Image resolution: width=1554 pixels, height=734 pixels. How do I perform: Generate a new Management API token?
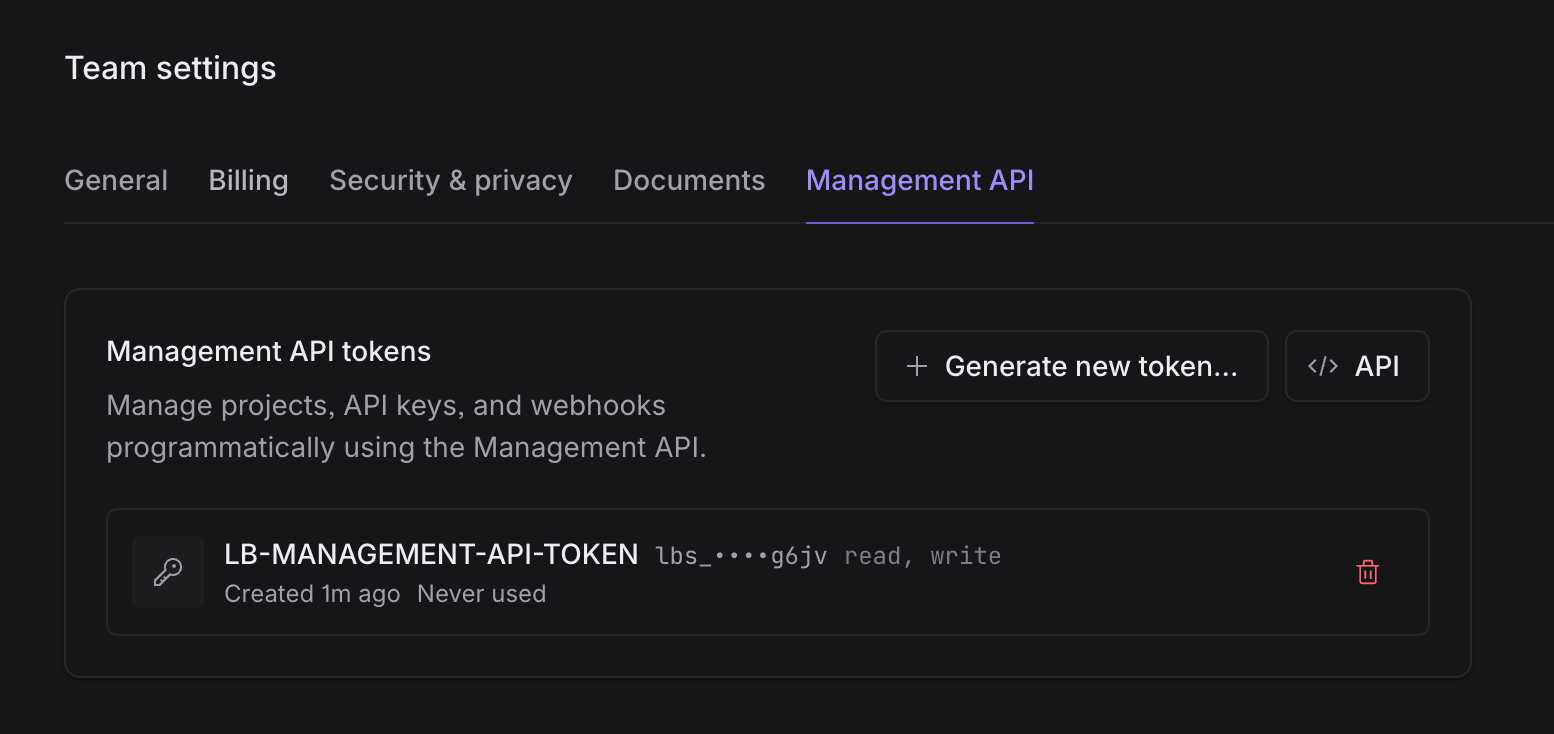tap(1071, 366)
